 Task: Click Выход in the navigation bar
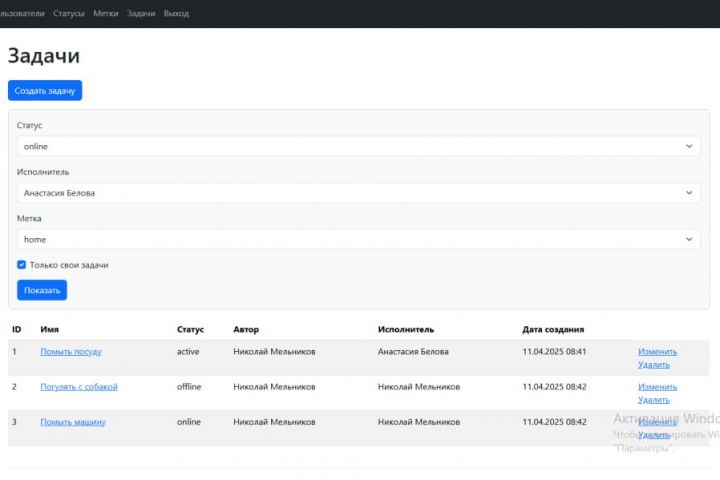click(x=176, y=13)
